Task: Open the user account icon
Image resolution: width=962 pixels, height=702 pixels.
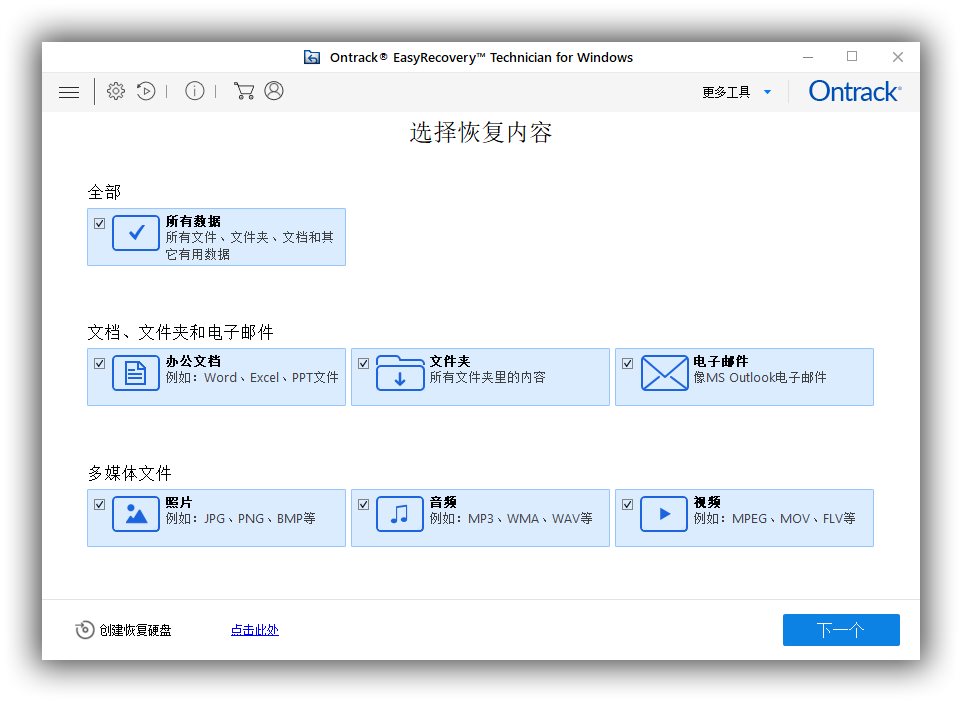Action: [274, 91]
